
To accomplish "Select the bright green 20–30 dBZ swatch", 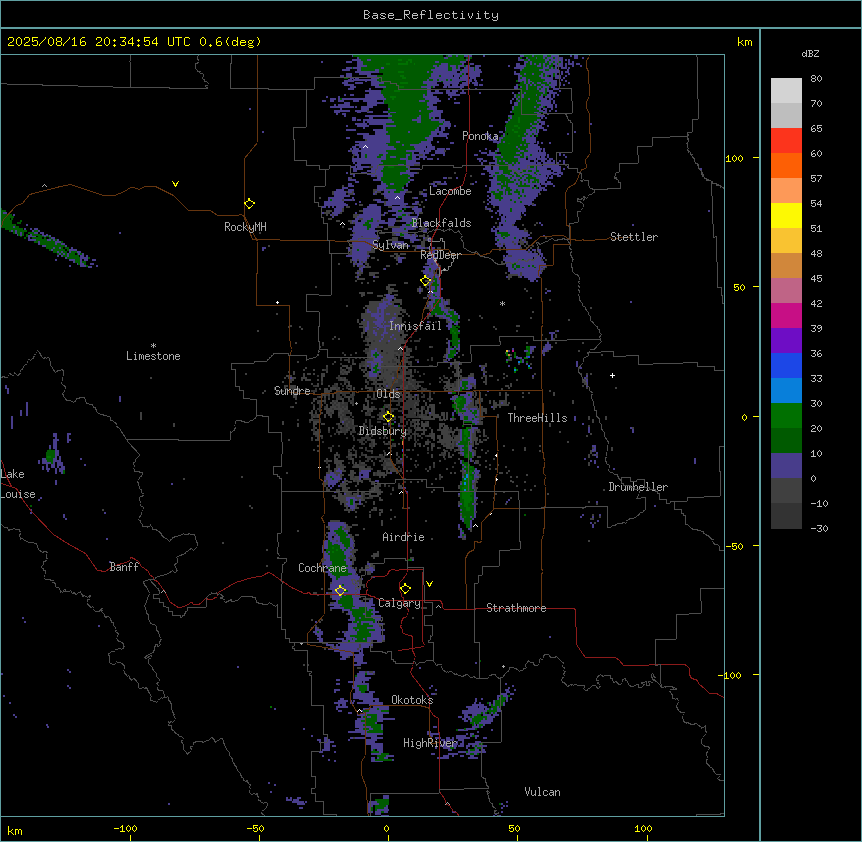I will pos(786,416).
